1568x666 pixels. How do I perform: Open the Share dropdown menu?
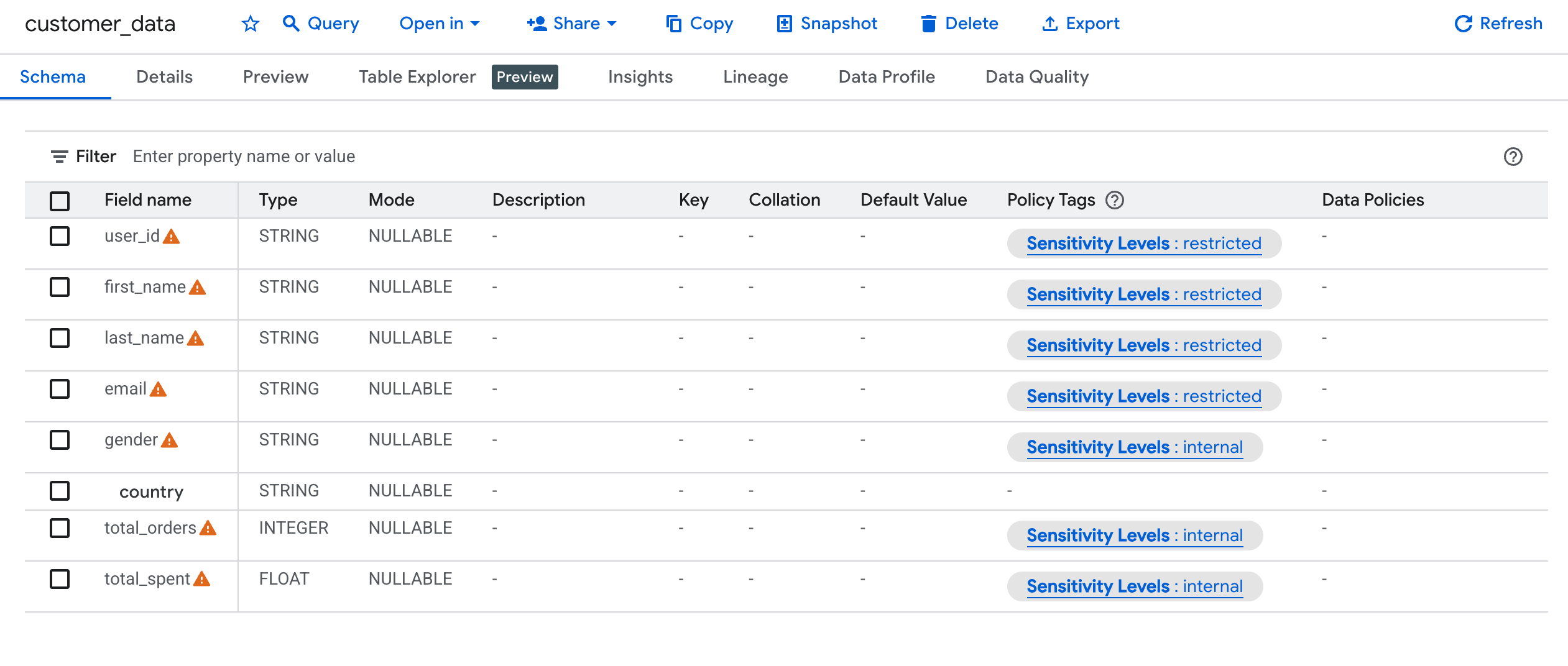(571, 24)
